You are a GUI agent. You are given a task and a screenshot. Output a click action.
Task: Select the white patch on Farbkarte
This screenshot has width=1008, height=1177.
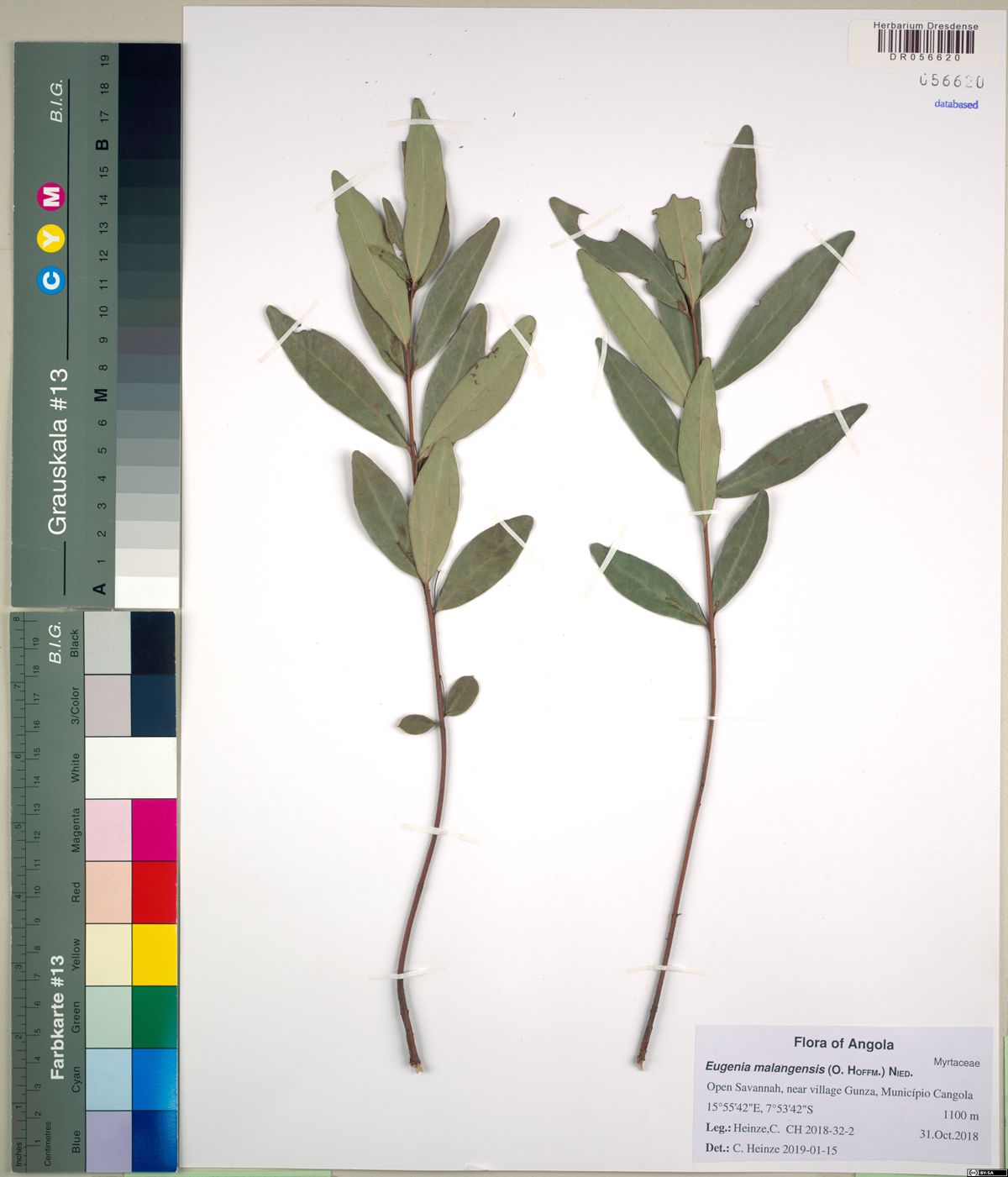click(x=130, y=767)
